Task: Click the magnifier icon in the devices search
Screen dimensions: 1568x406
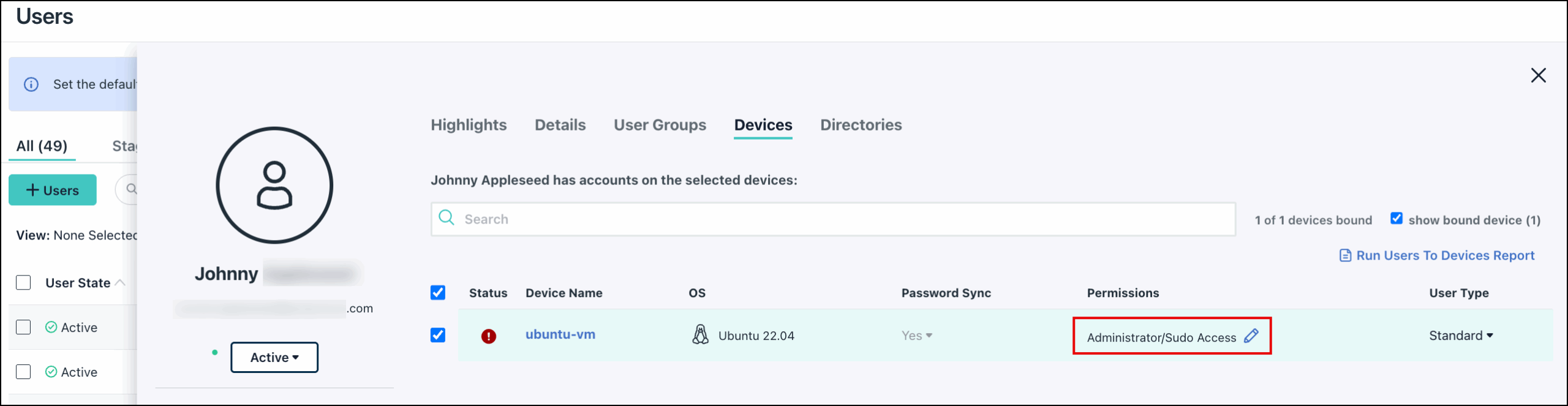Action: (x=447, y=218)
